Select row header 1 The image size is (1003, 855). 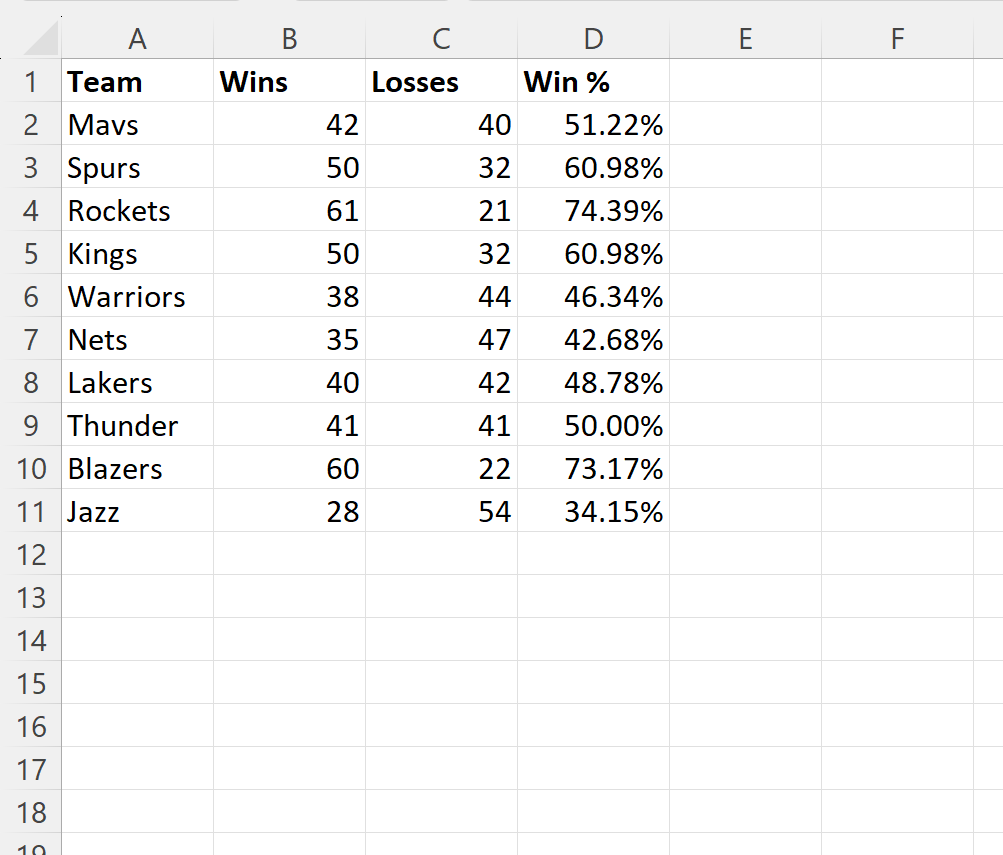click(32, 82)
